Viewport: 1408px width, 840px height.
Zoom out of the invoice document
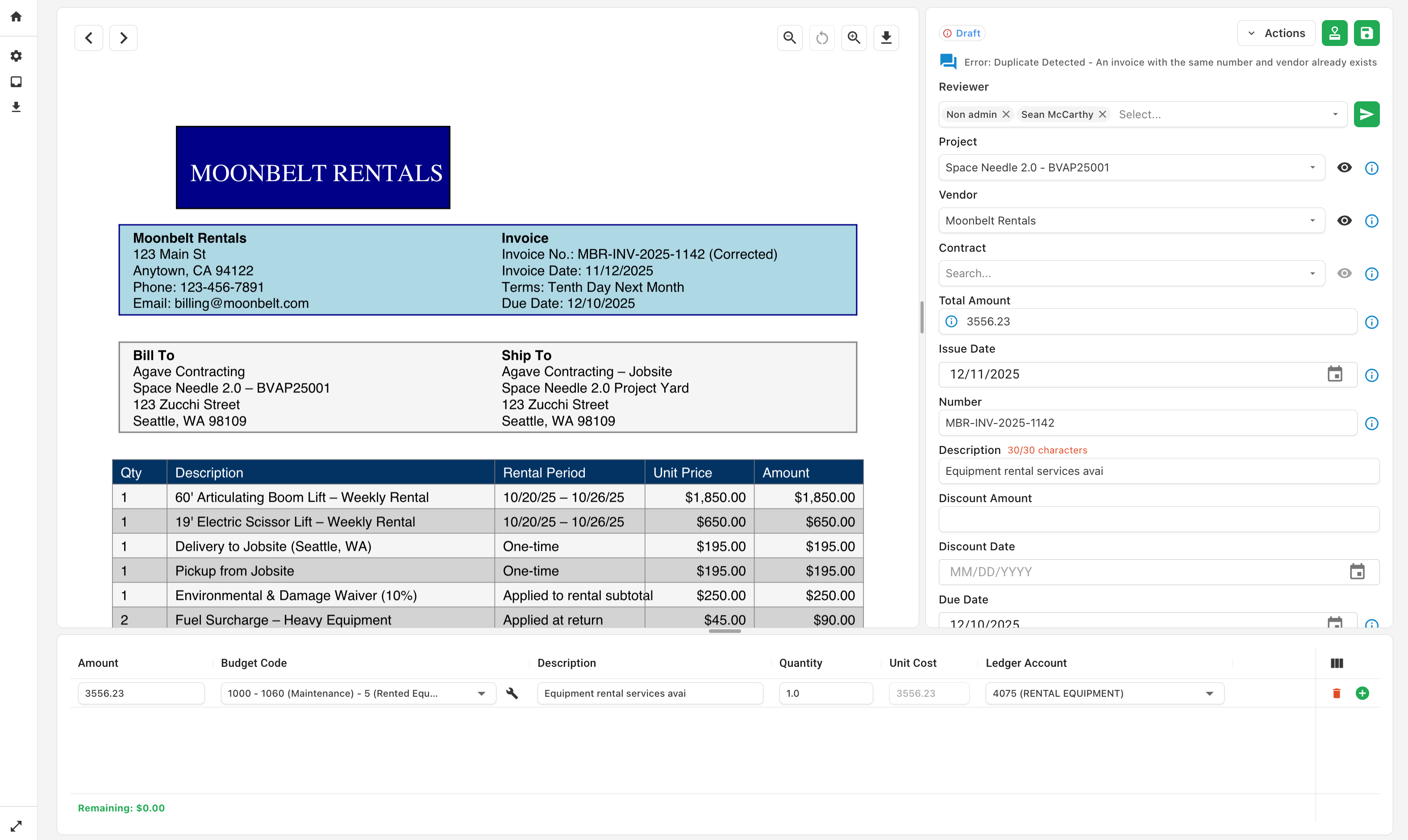click(789, 37)
